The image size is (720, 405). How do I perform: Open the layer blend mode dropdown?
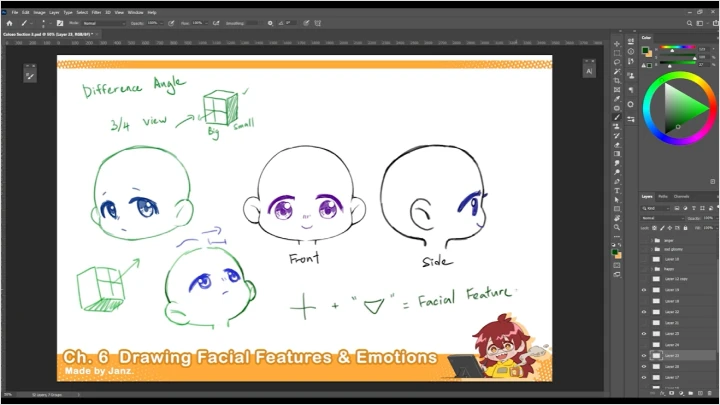coord(660,217)
